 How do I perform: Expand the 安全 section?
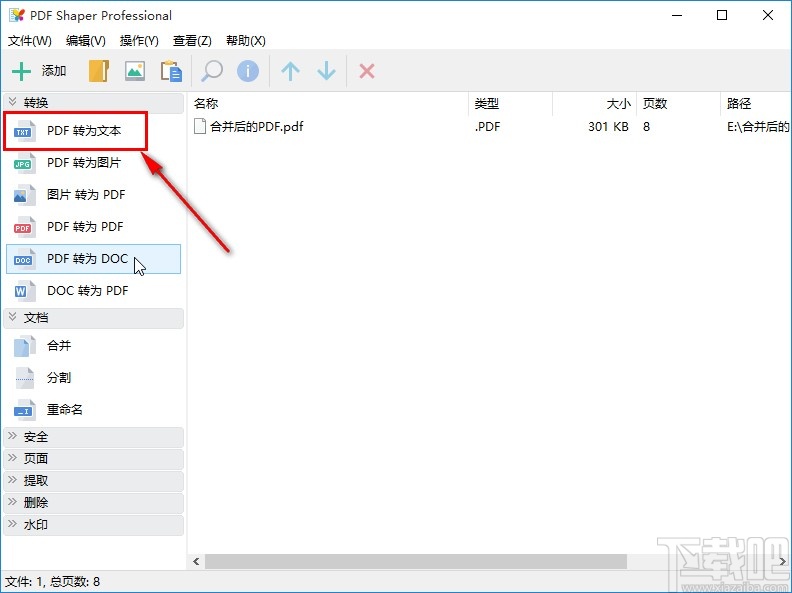click(x=93, y=437)
